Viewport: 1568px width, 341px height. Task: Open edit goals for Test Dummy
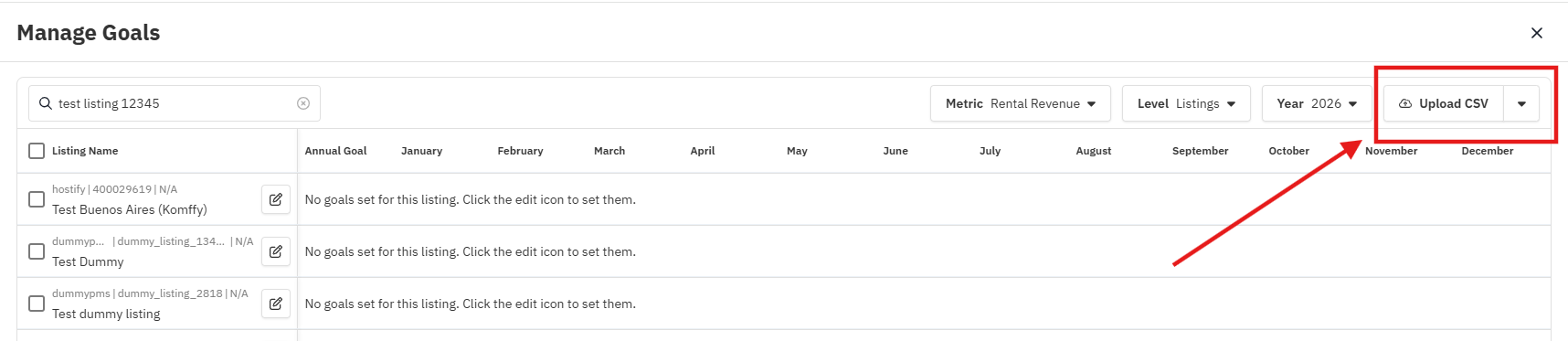(276, 251)
